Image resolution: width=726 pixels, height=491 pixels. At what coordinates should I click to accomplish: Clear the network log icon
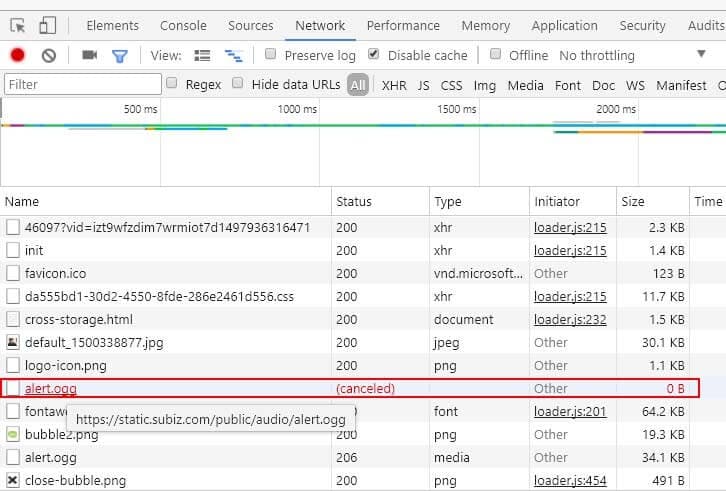tap(49, 56)
